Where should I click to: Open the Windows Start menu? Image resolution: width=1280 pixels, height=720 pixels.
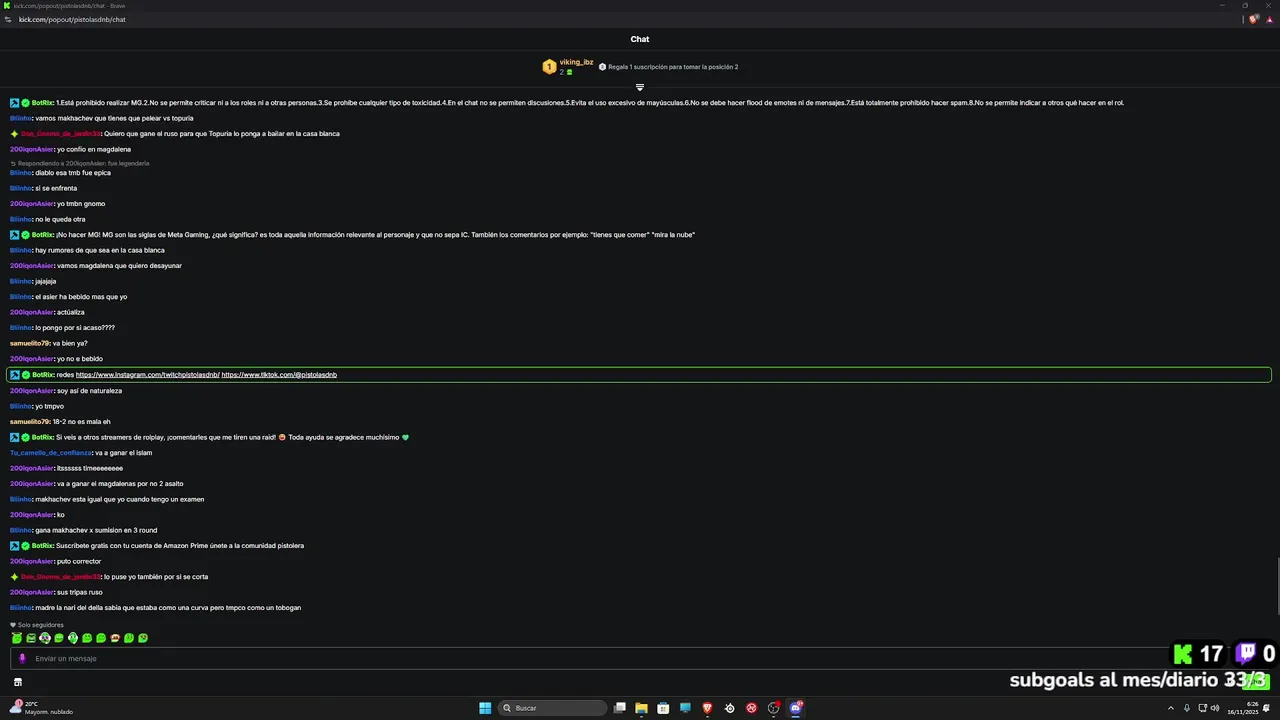pos(485,708)
